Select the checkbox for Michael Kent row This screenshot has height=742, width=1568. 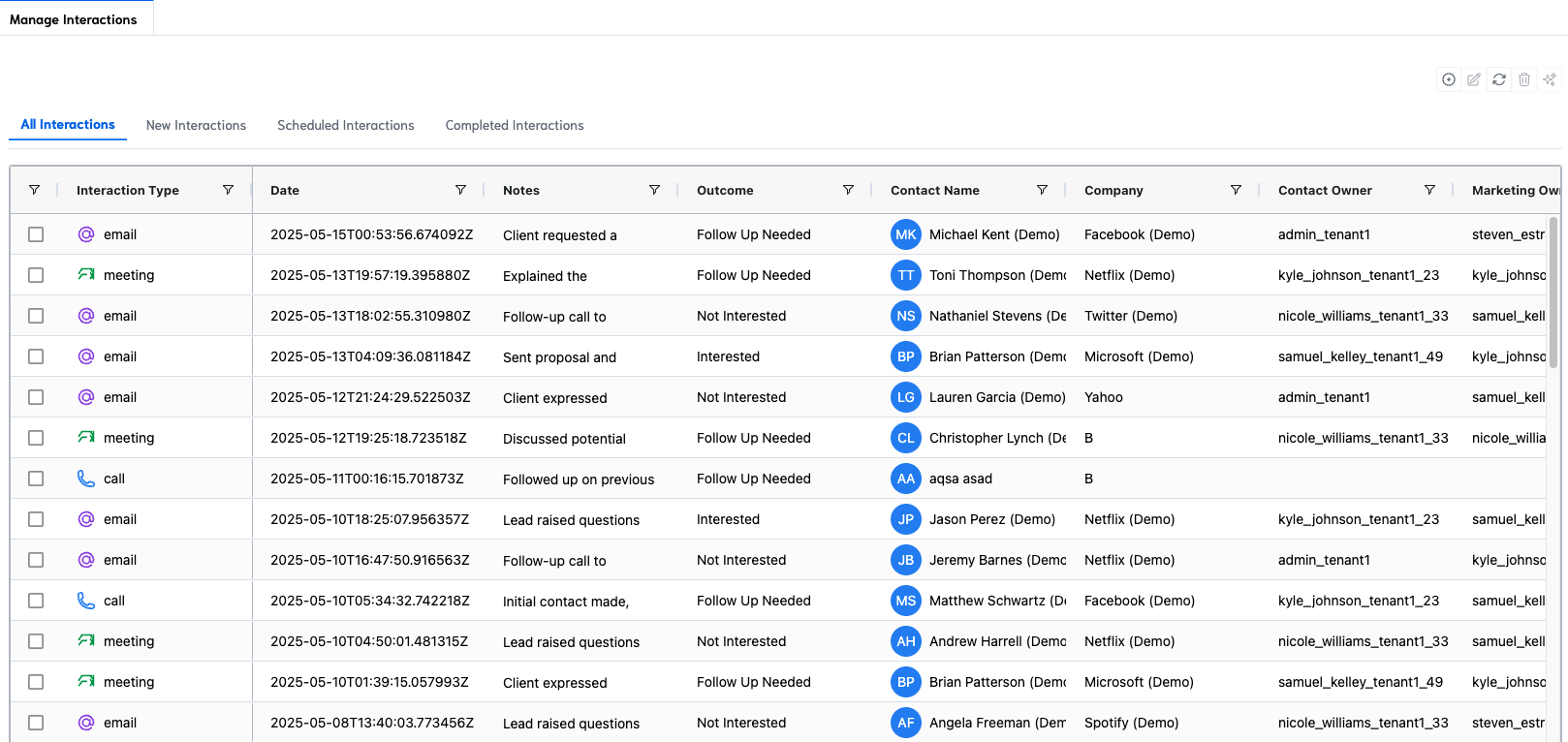pyautogui.click(x=36, y=234)
